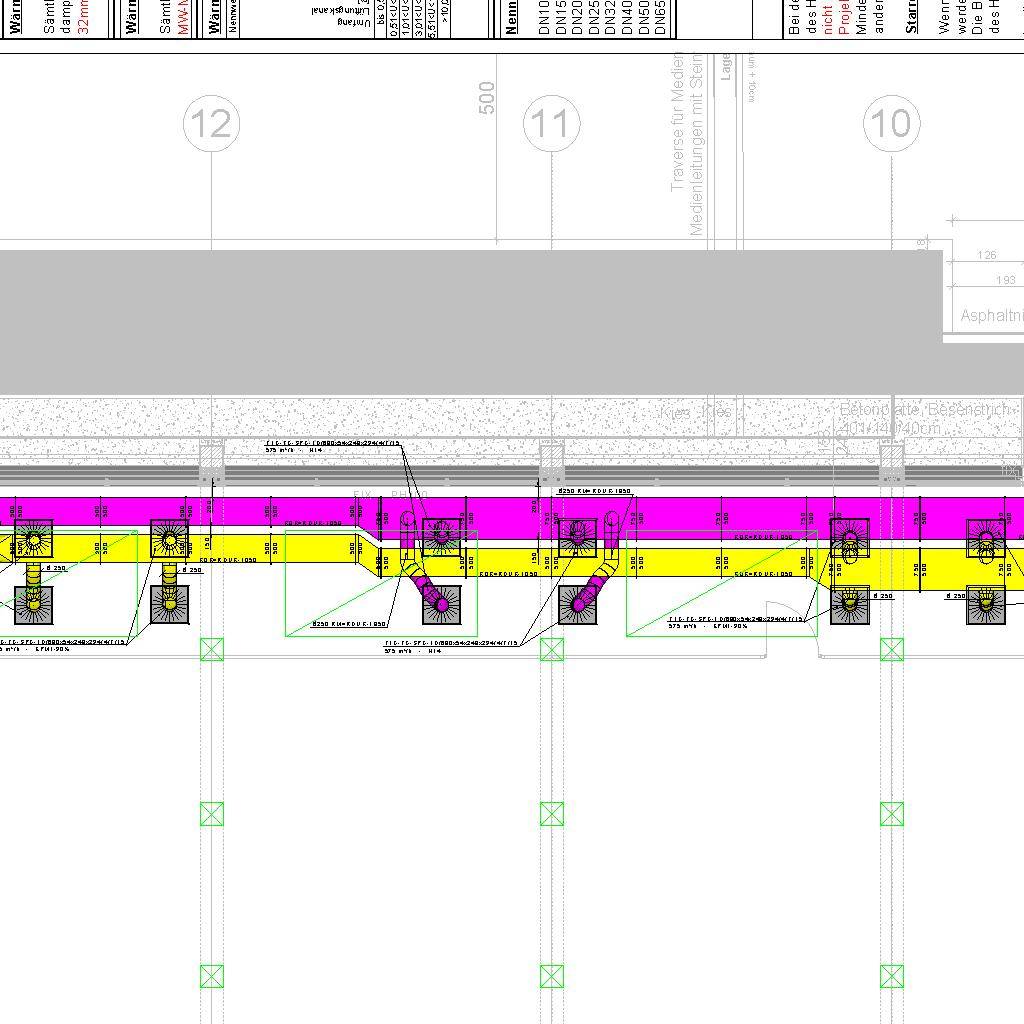Select middle green column marker on axis 10
The image size is (1024, 1024).
(x=892, y=814)
